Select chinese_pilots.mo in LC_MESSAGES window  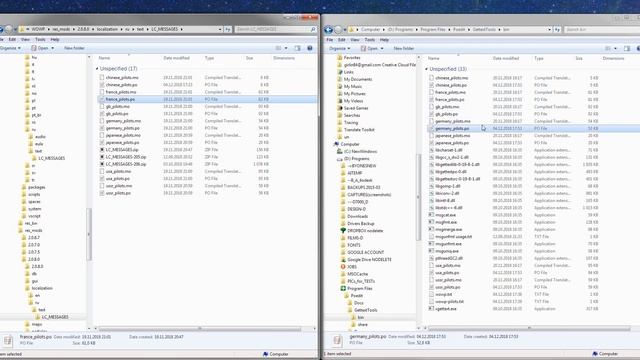click(x=122, y=78)
